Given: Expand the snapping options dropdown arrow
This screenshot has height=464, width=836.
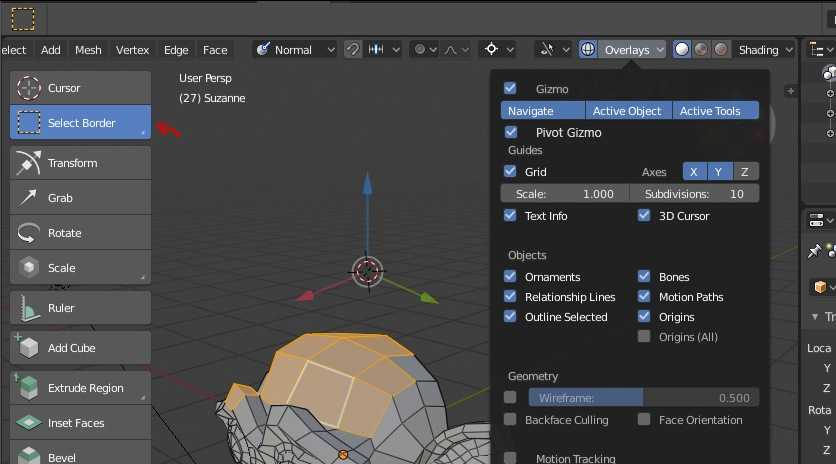Looking at the screenshot, I should (x=396, y=50).
